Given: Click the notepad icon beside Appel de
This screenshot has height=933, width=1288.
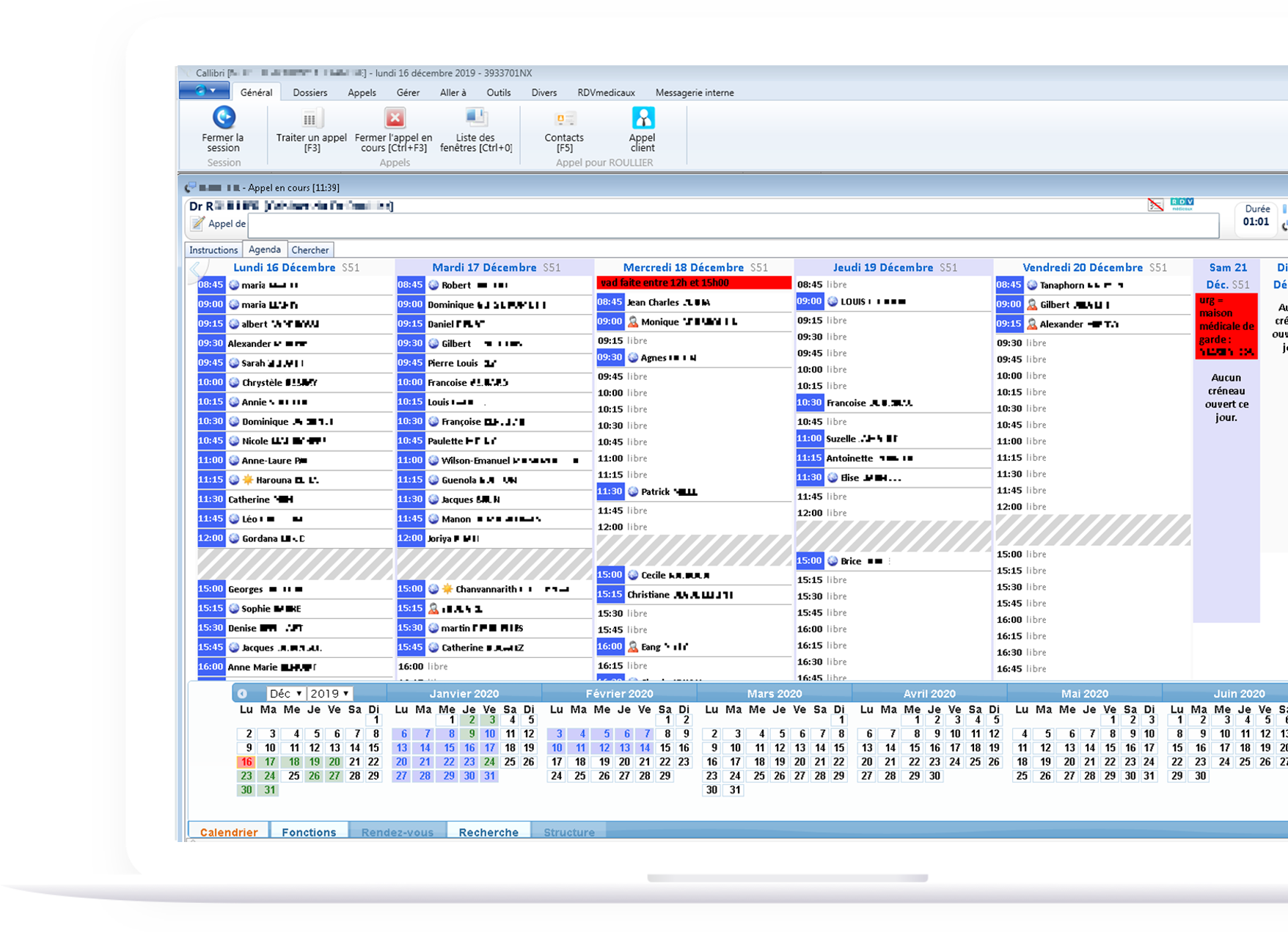Looking at the screenshot, I should [197, 224].
